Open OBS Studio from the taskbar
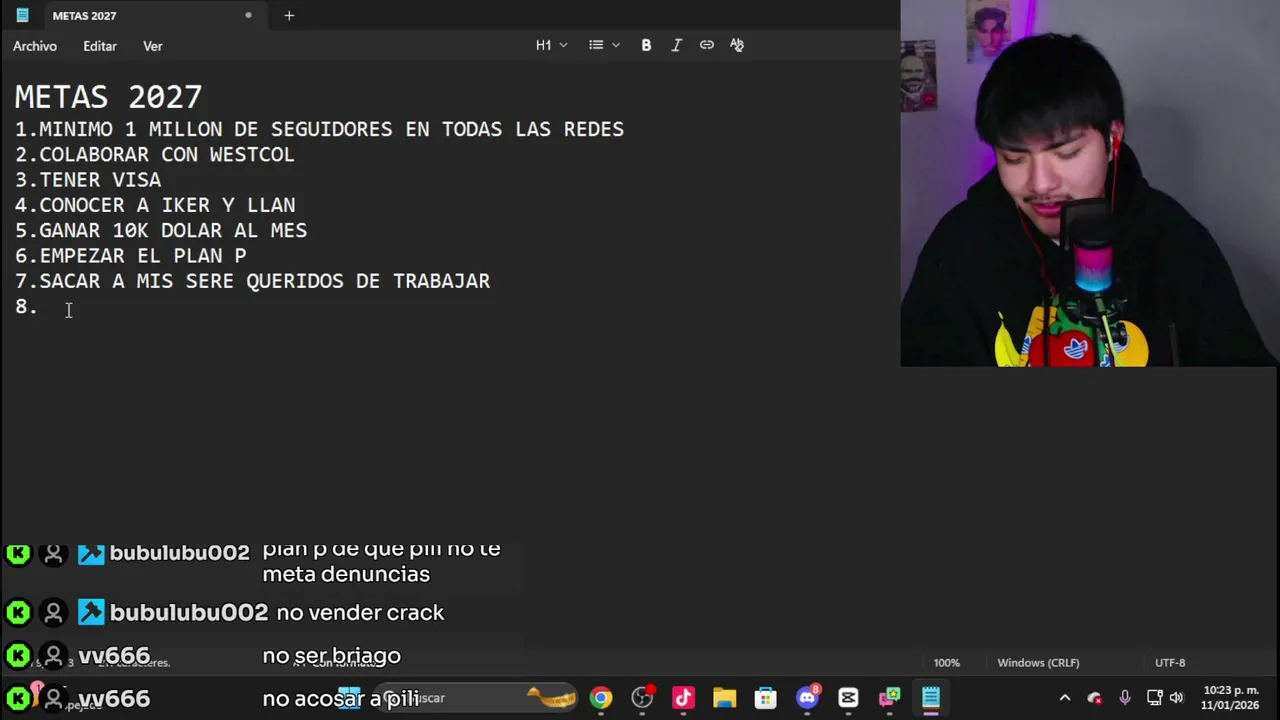1280x720 pixels. click(x=642, y=698)
